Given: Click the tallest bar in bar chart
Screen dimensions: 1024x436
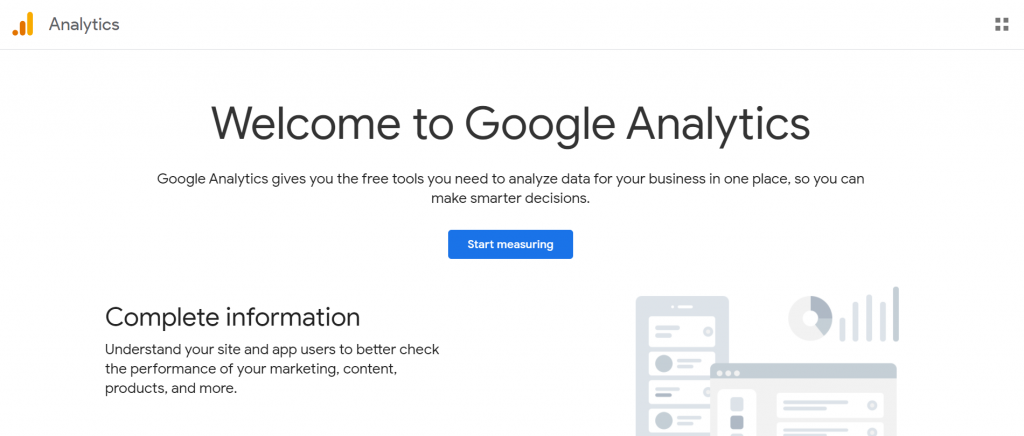Looking at the screenshot, I should [896, 313].
